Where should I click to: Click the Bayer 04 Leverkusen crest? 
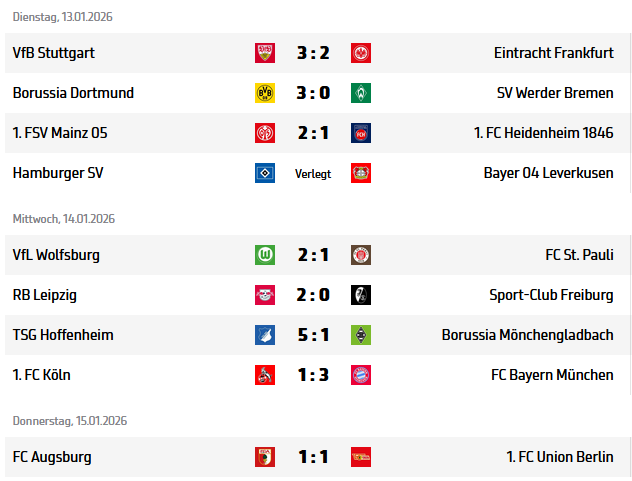coord(361,173)
